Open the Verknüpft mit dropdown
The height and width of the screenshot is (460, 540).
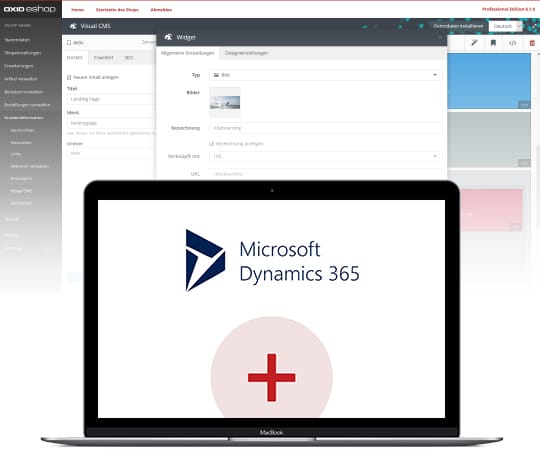pyautogui.click(x=325, y=156)
